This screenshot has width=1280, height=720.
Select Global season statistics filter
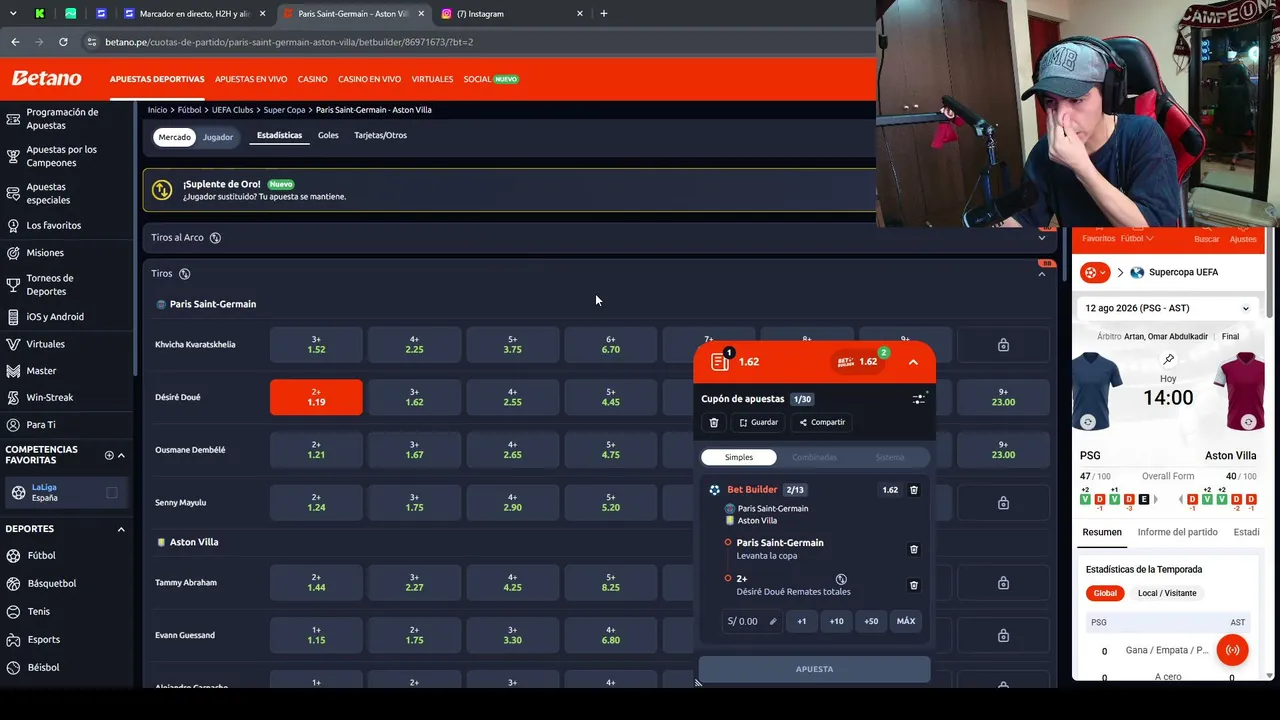tap(1105, 593)
